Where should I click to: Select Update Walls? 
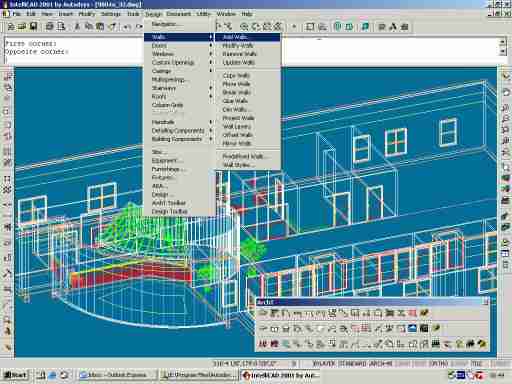click(247, 62)
